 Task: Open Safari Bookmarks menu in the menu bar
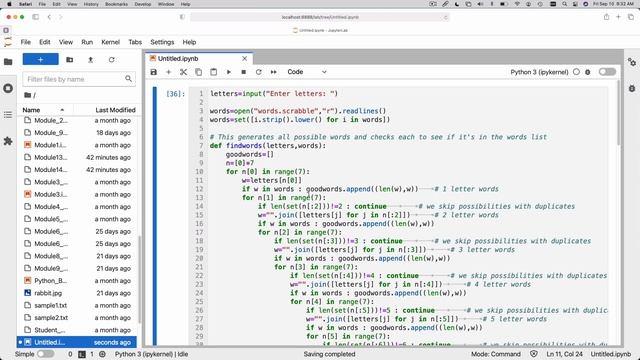(x=116, y=4)
